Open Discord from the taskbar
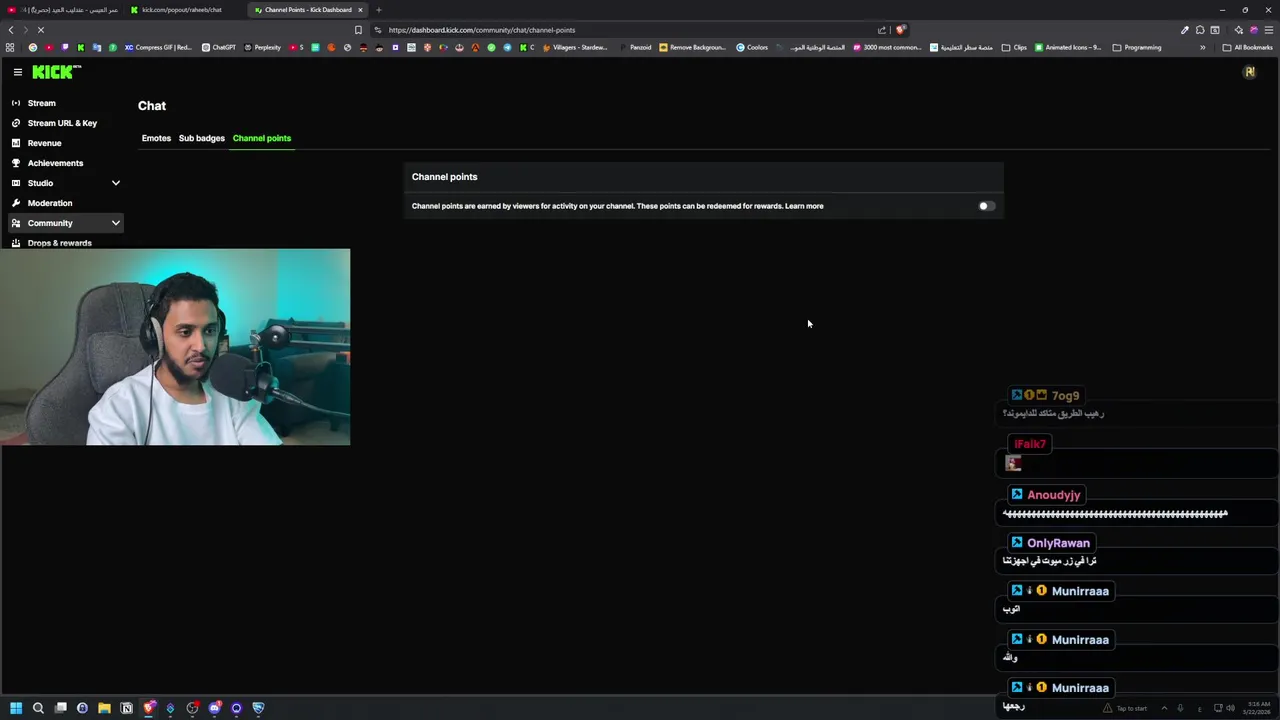Viewport: 1280px width, 720px height. 214,708
